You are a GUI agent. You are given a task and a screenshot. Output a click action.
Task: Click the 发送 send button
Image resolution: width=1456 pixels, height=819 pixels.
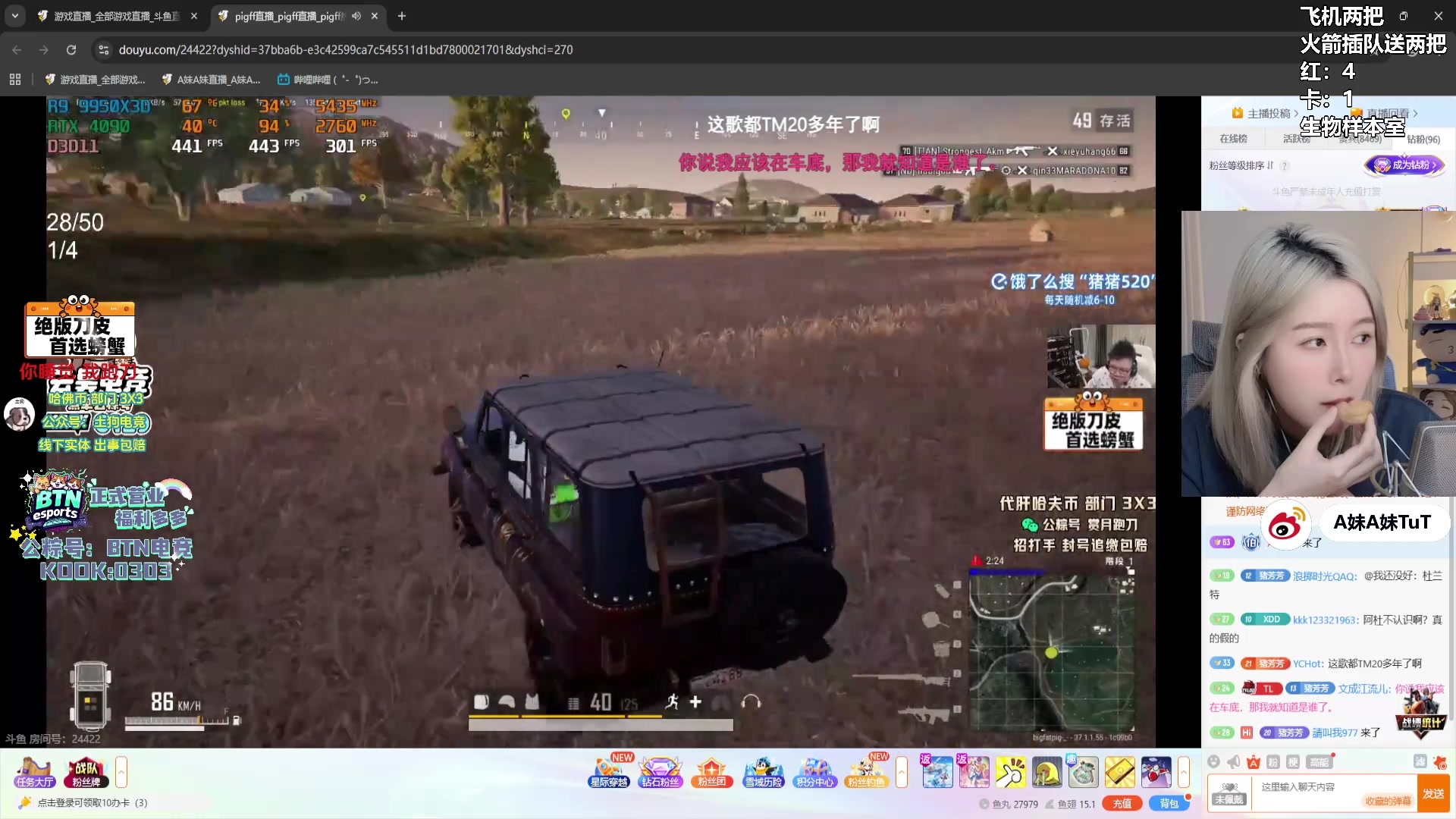tap(1433, 794)
